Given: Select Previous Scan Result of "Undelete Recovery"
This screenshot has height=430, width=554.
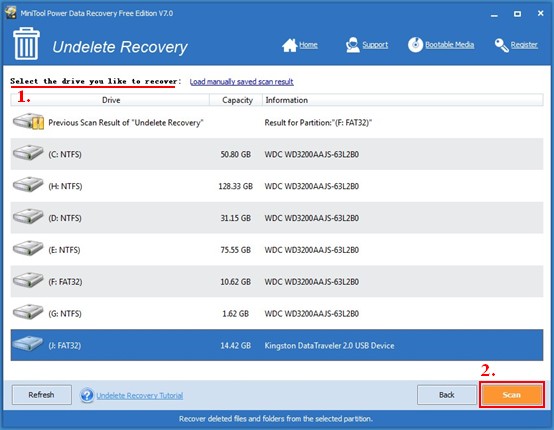Looking at the screenshot, I should 126,123.
